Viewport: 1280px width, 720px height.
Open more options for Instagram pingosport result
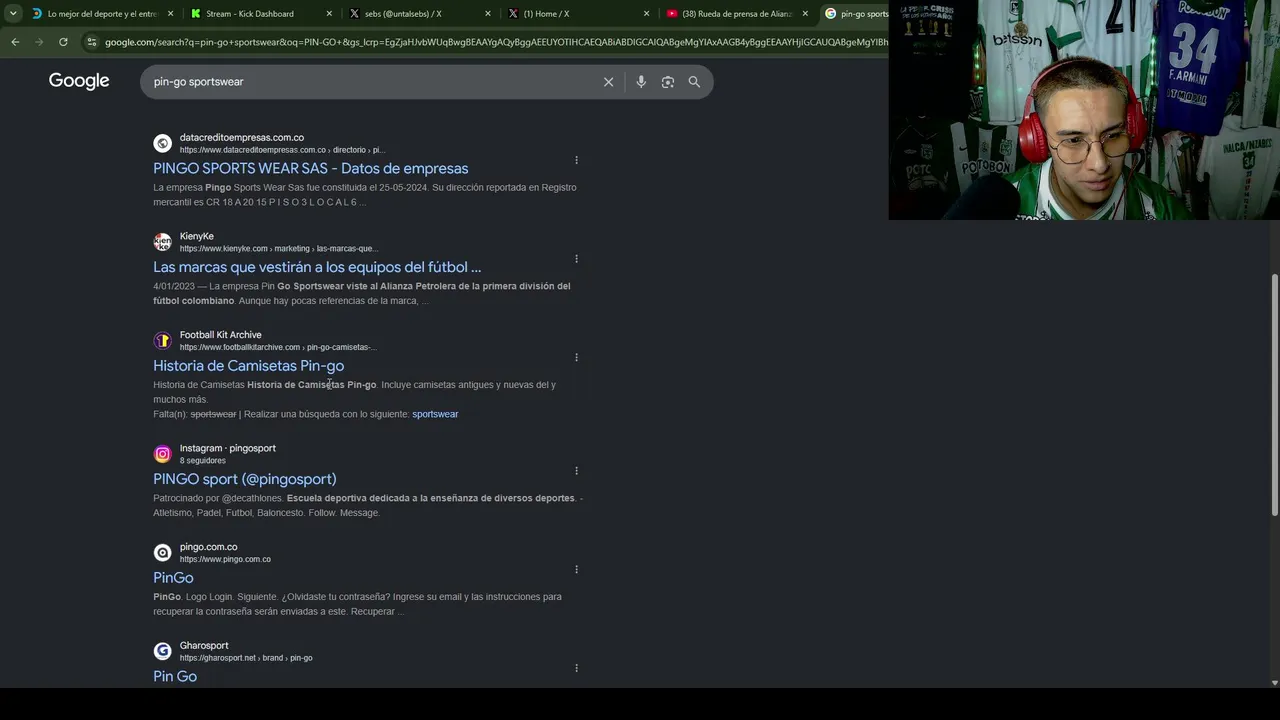pyautogui.click(x=576, y=471)
